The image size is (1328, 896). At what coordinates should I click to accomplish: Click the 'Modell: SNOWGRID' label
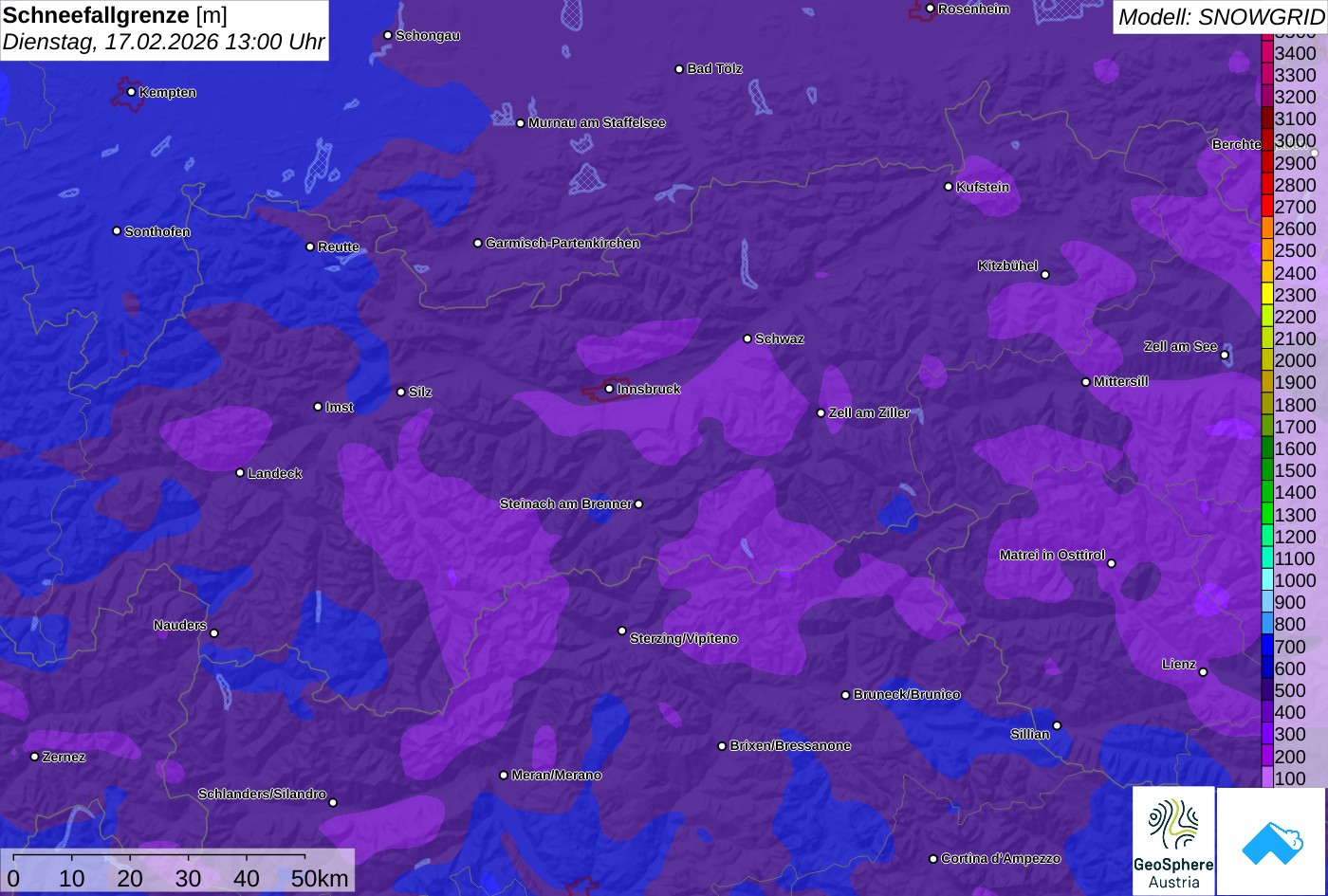click(x=1221, y=17)
